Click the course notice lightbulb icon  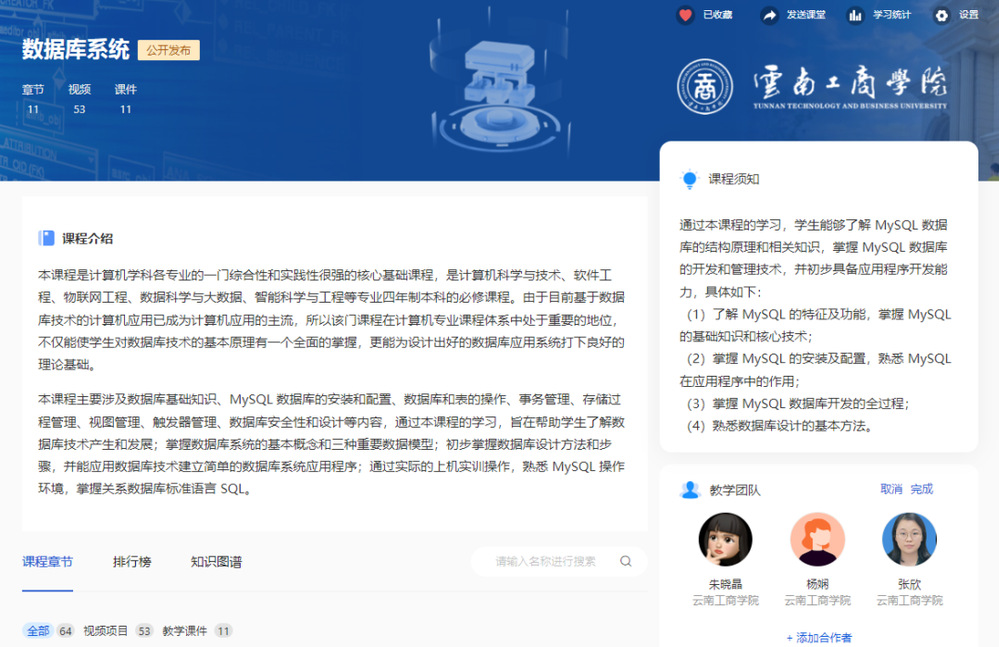pyautogui.click(x=689, y=179)
